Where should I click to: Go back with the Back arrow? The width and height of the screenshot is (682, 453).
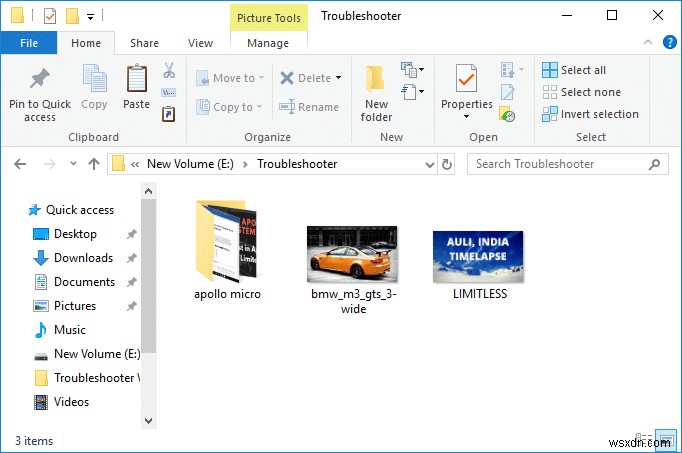pyautogui.click(x=20, y=164)
